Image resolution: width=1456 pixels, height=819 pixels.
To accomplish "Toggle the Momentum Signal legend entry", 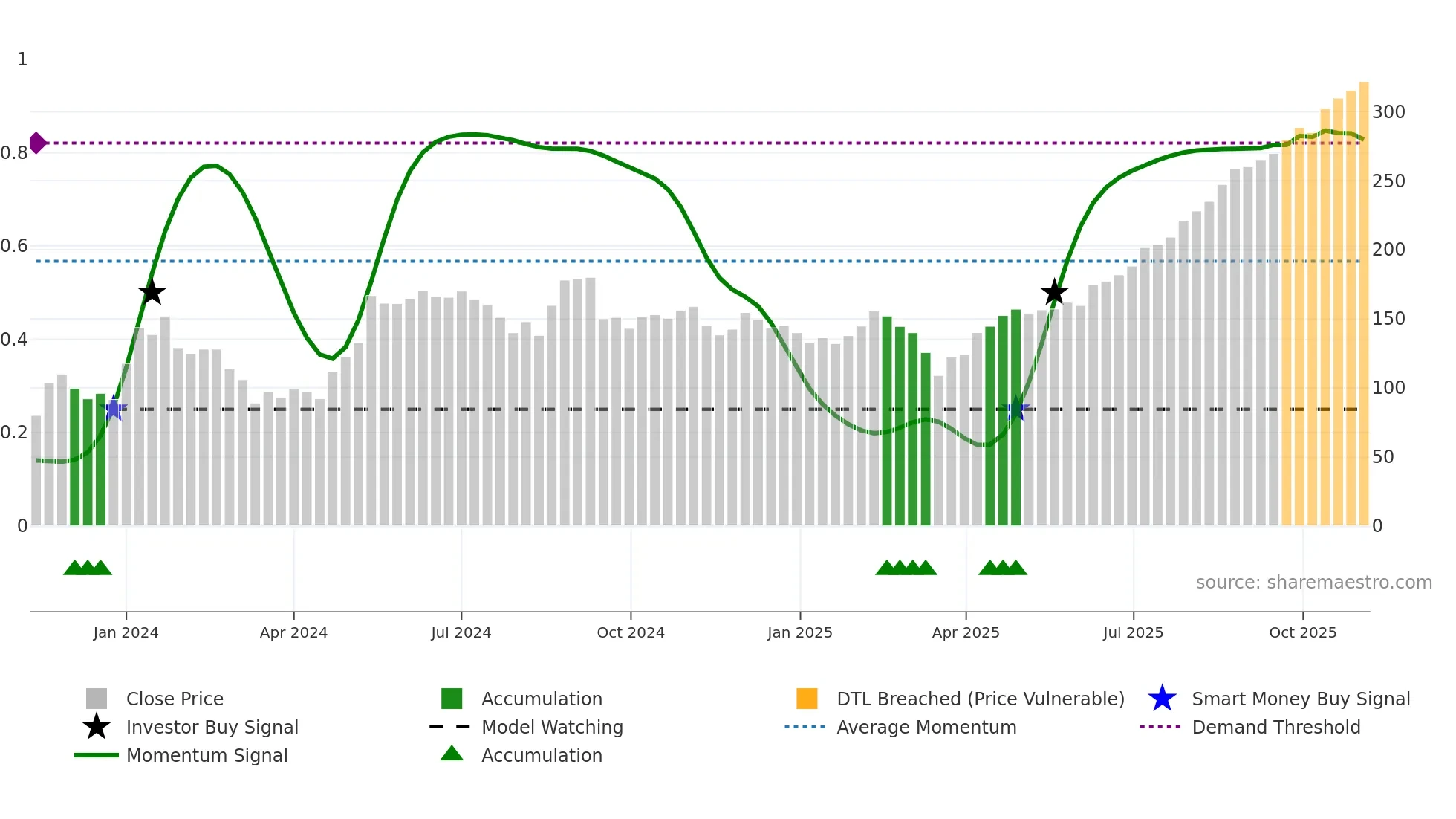I will (x=207, y=755).
